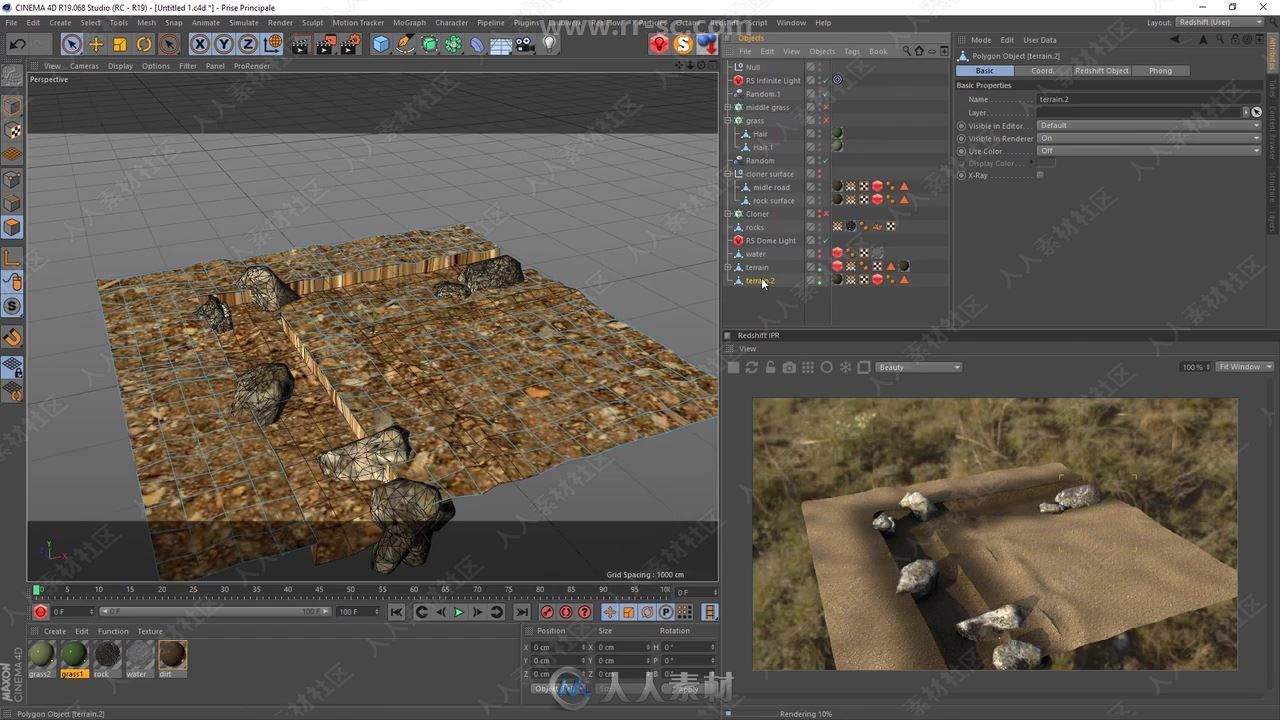Toggle RS Dome Light enable checkmark
The image size is (1280, 720).
tap(826, 240)
